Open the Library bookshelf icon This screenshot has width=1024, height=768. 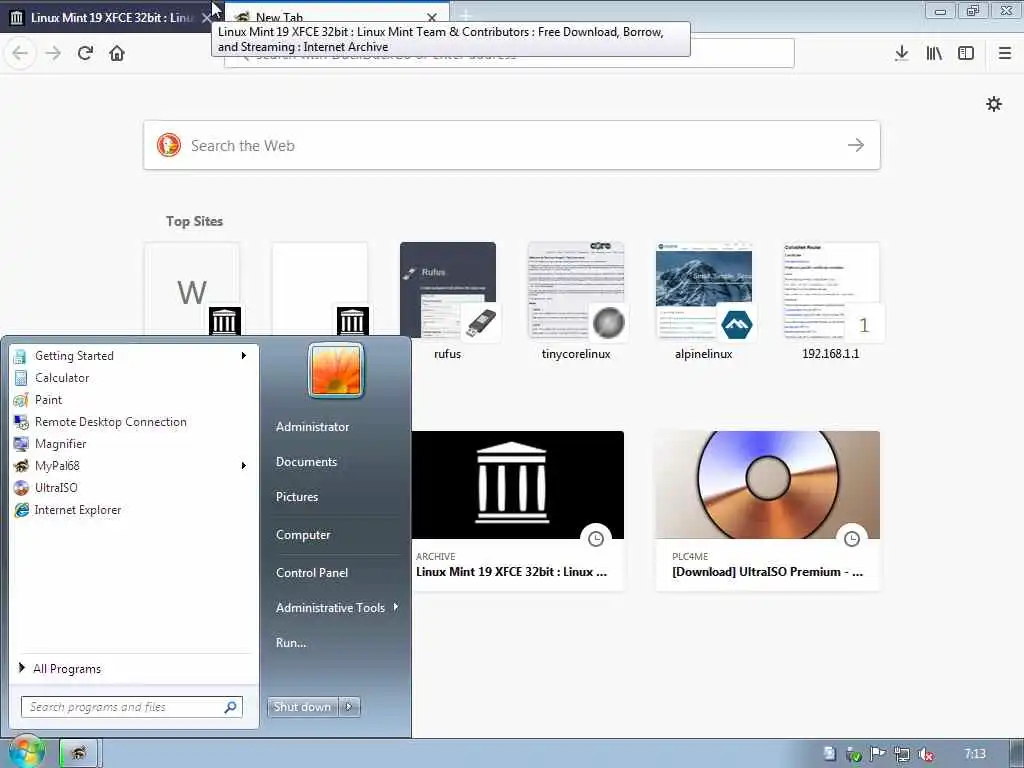(x=934, y=53)
